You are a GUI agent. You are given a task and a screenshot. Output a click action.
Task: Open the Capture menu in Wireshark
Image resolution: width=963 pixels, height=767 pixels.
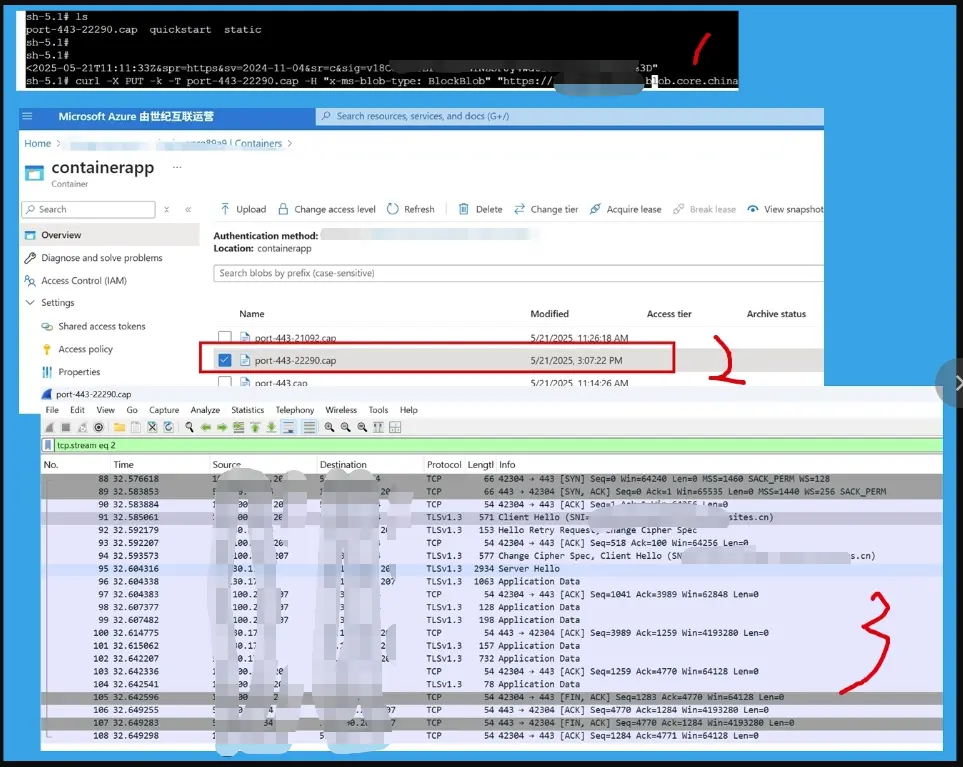[164, 410]
